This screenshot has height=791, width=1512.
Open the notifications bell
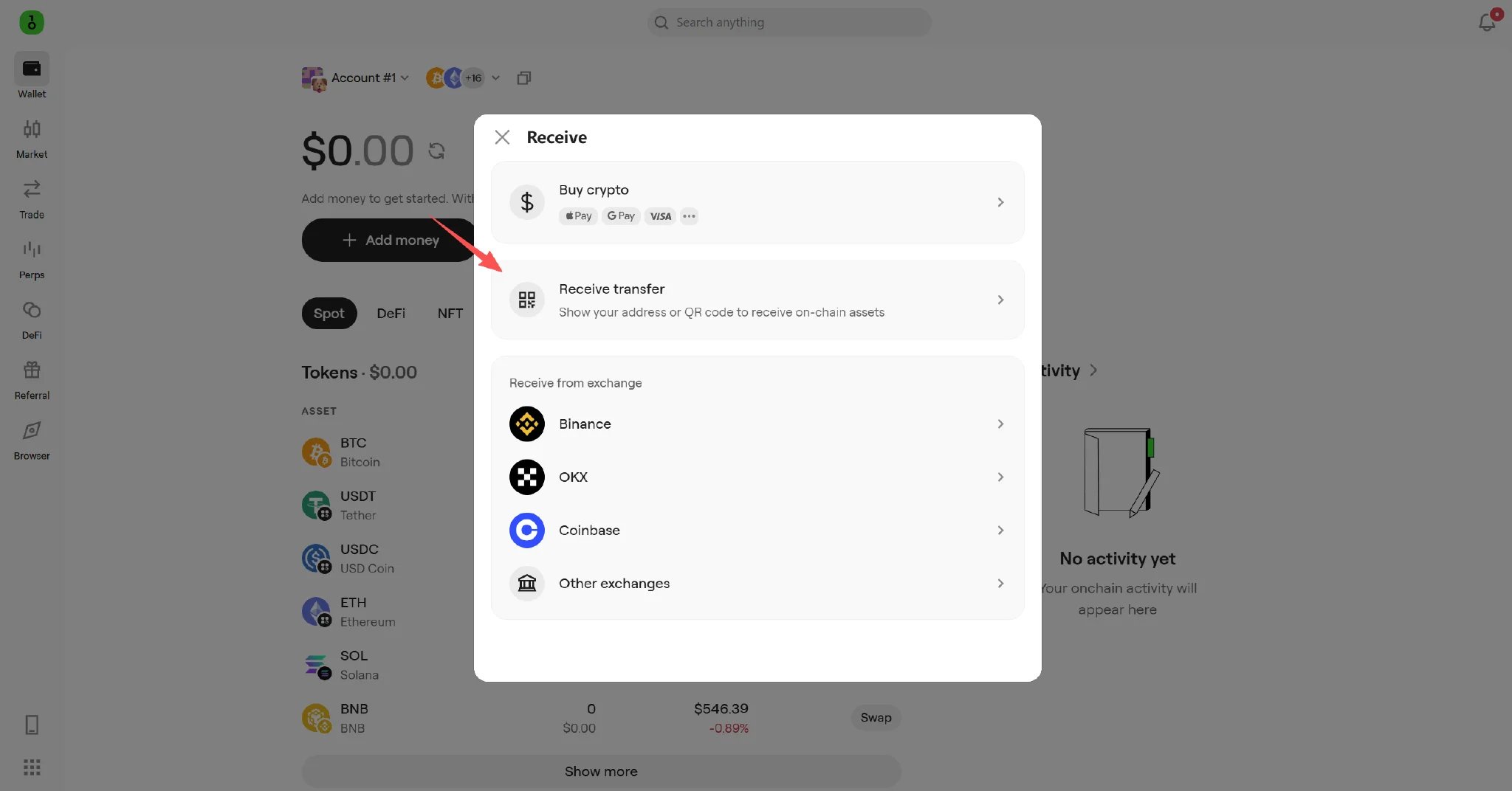[1487, 22]
